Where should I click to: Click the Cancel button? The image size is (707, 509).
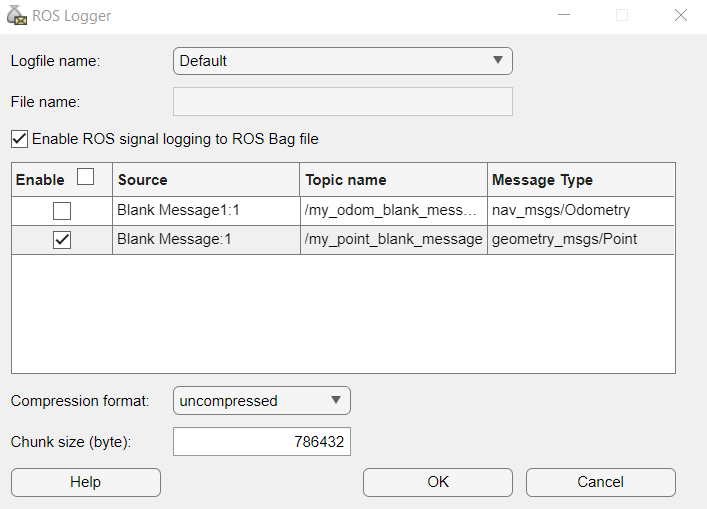tap(600, 482)
